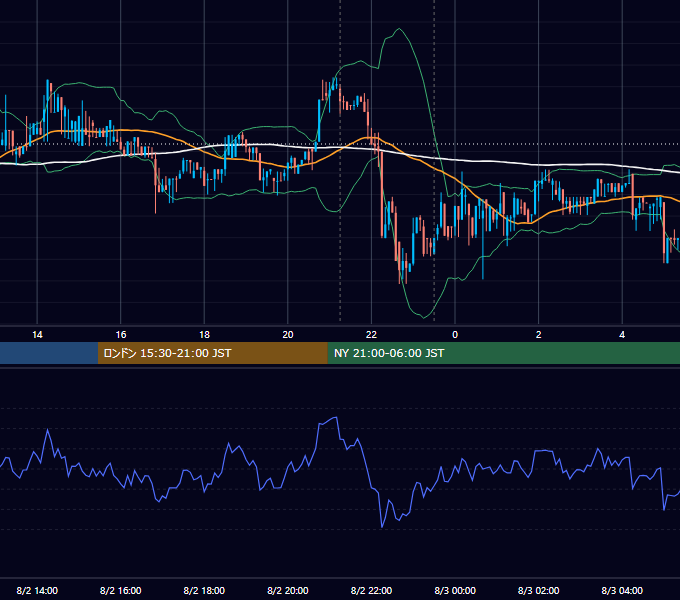The image size is (680, 600).
Task: Click the oscillator low just after 22:00
Action: [382, 527]
